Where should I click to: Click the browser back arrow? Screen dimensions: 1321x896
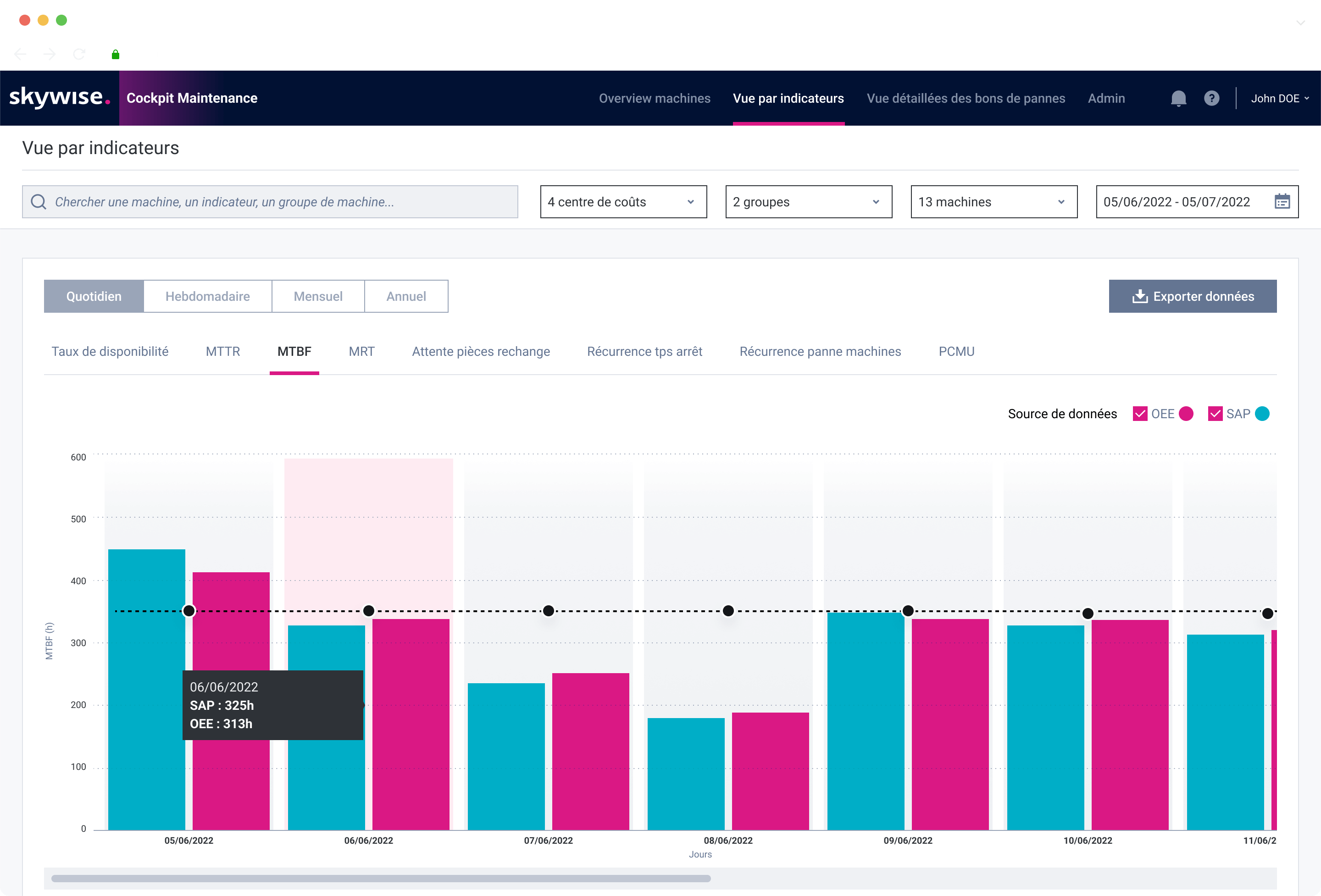(x=21, y=54)
